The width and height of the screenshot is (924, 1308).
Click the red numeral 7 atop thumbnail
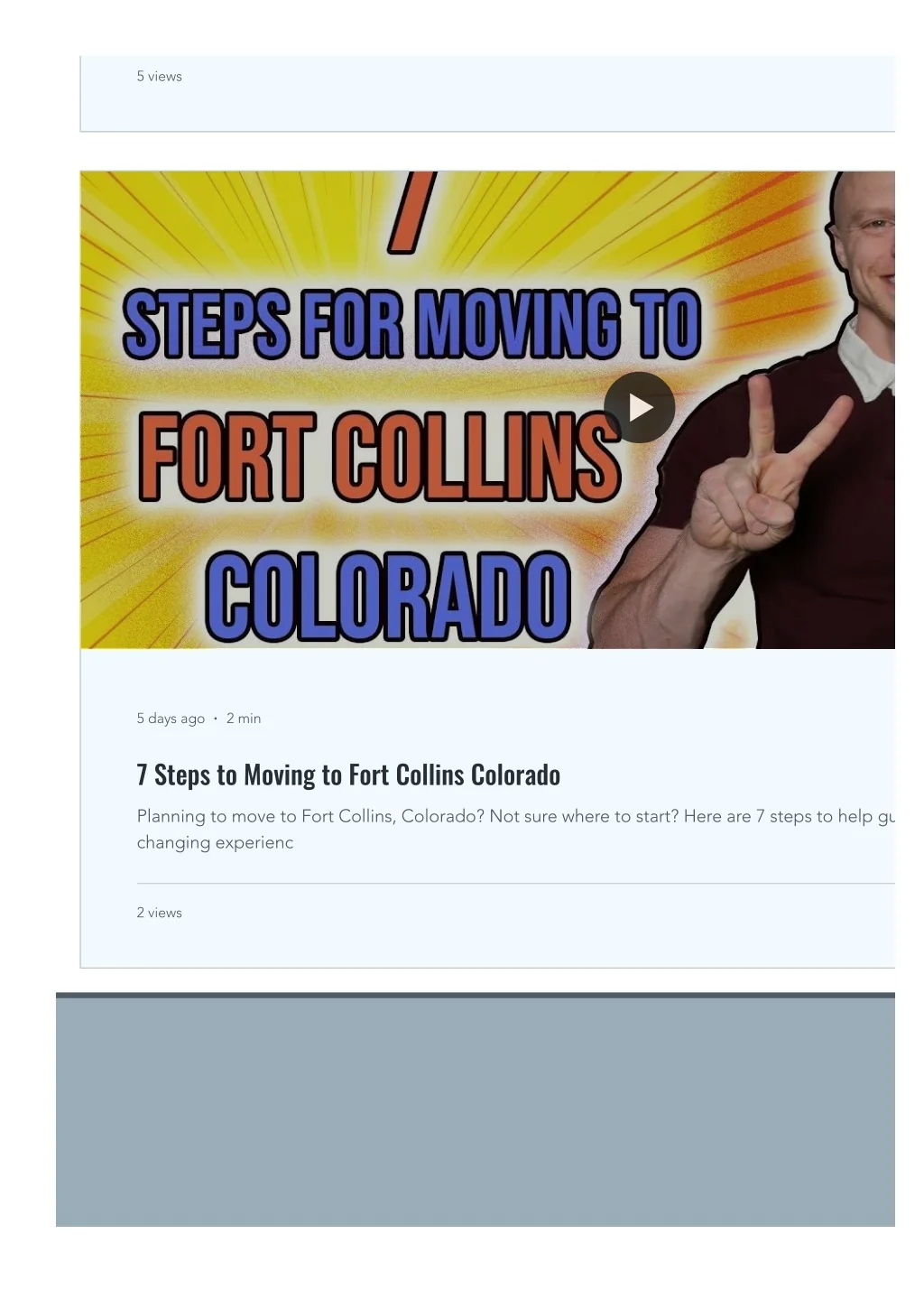[x=412, y=213]
